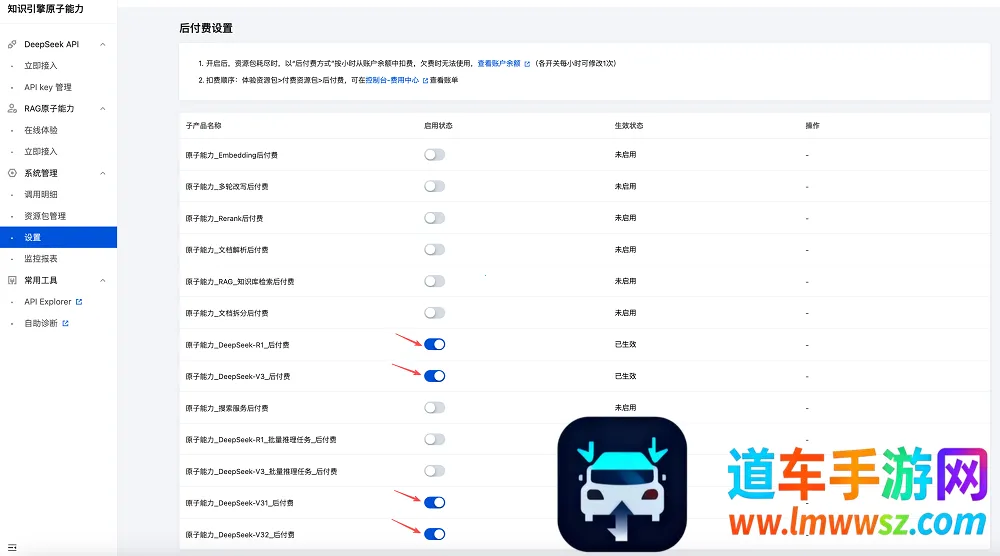Click 未启用 status in 搜索服务后付费 row
The height and width of the screenshot is (556, 1000).
pos(626,407)
